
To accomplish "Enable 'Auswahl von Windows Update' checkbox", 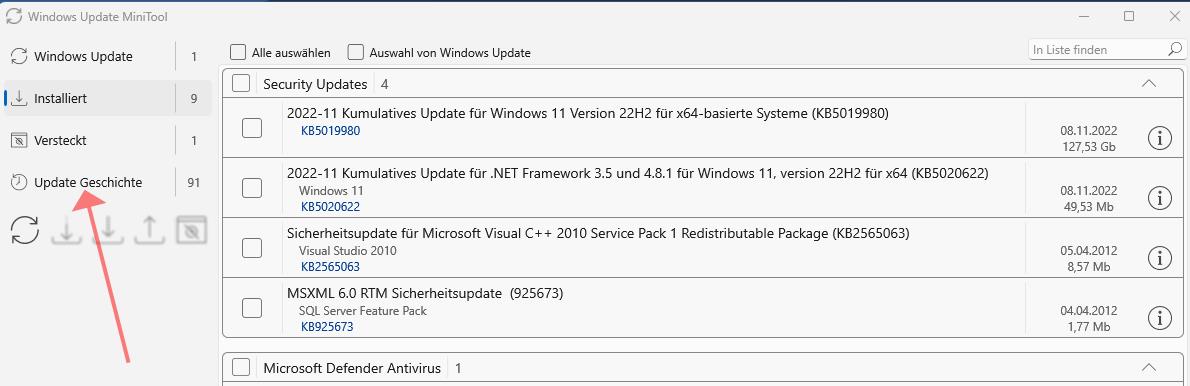I will pos(355,52).
